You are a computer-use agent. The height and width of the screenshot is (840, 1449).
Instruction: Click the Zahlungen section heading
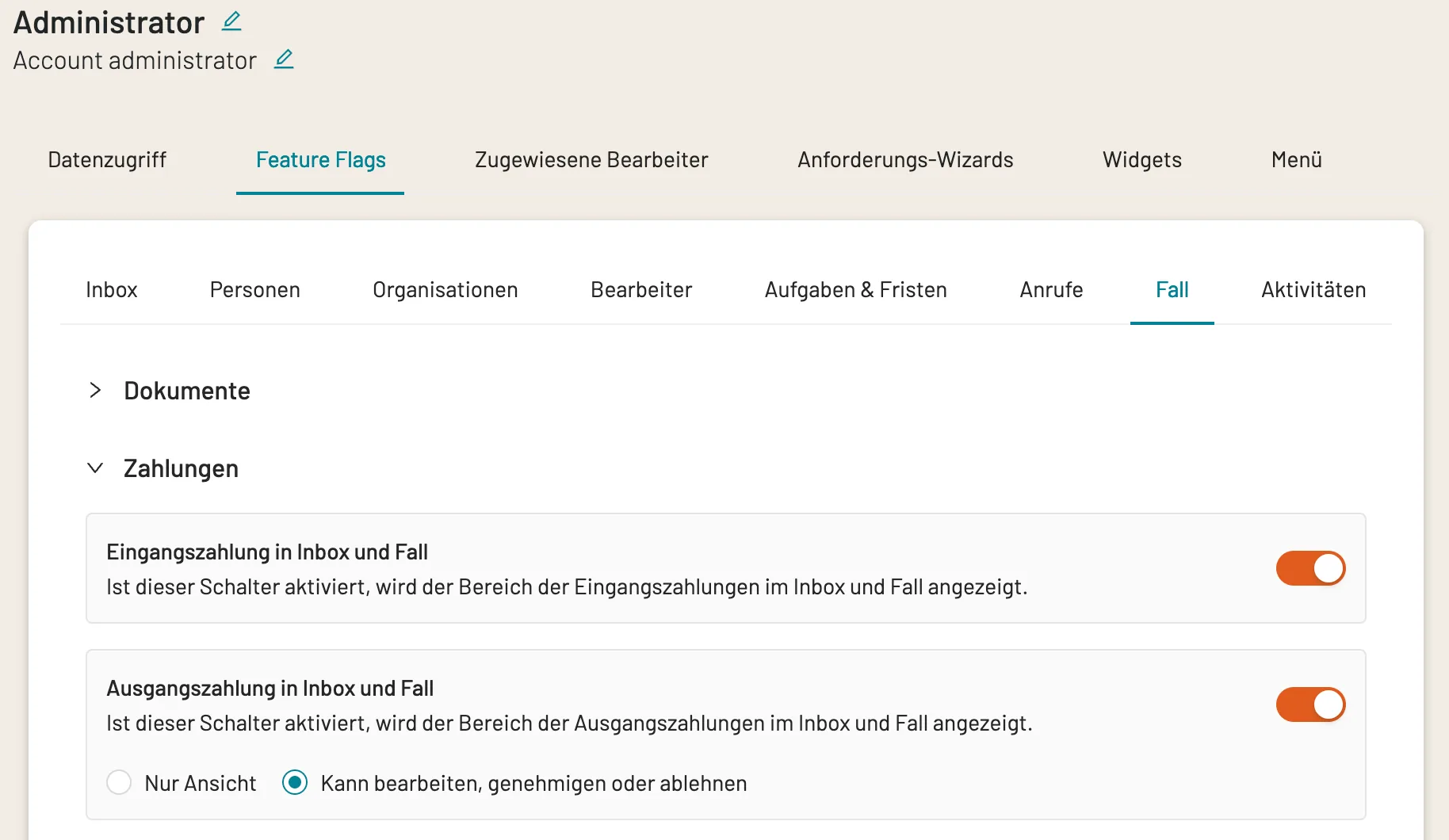[x=181, y=468]
